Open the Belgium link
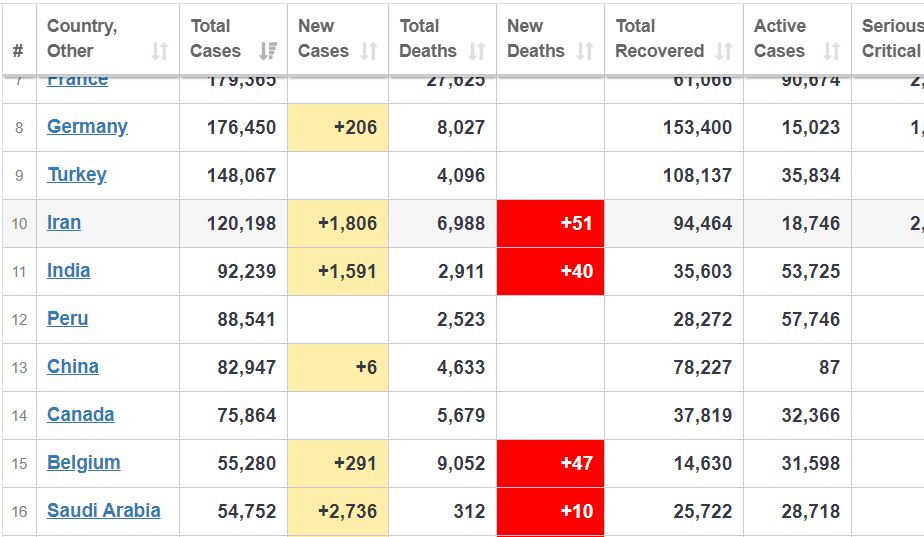 pos(83,463)
